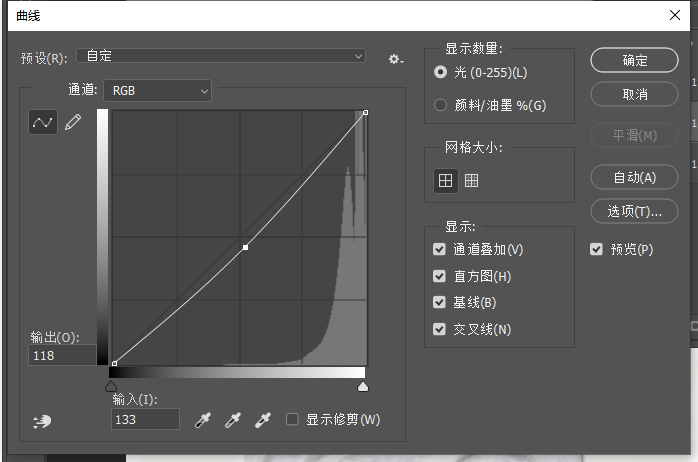Pick the gray point eyedropper
698x462 pixels.
233,420
